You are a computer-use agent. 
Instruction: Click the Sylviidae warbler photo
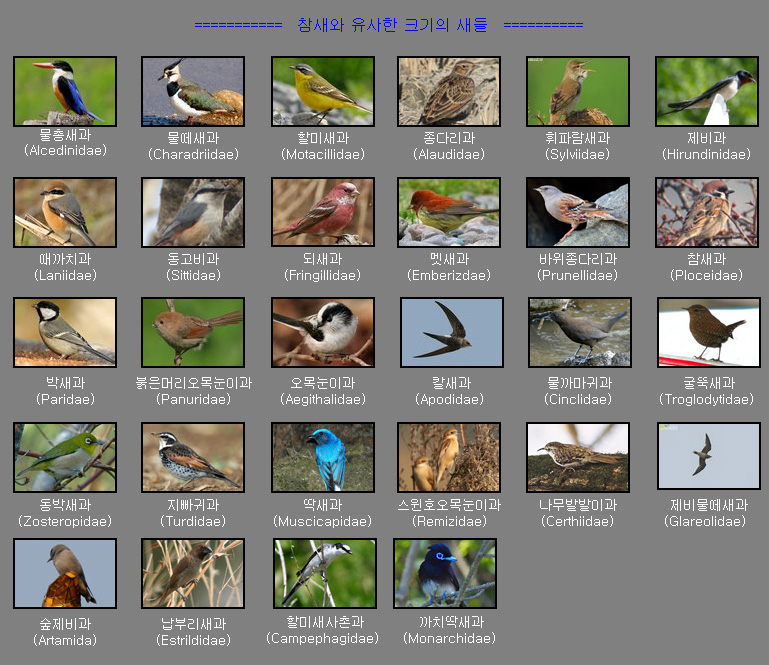coord(578,91)
